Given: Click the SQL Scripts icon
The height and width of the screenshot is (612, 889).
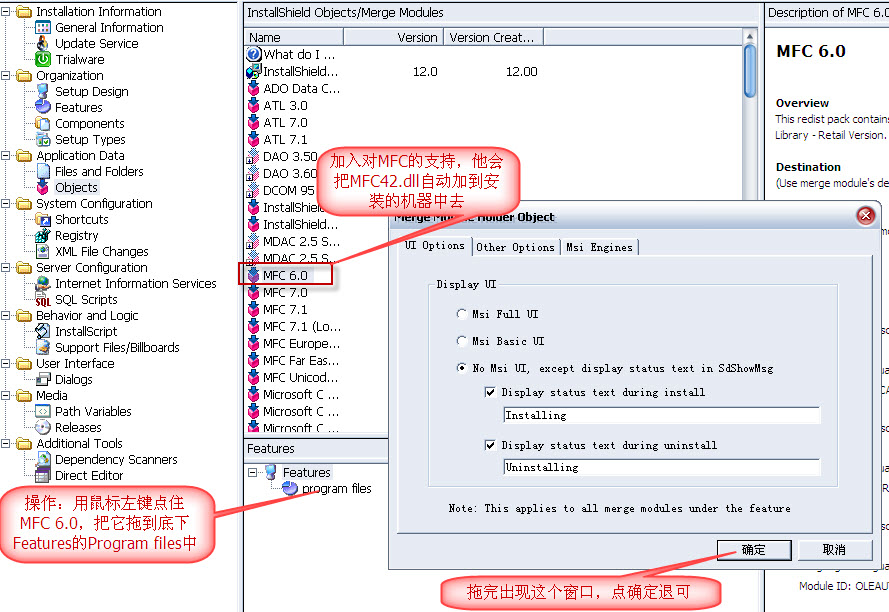Looking at the screenshot, I should tap(43, 299).
